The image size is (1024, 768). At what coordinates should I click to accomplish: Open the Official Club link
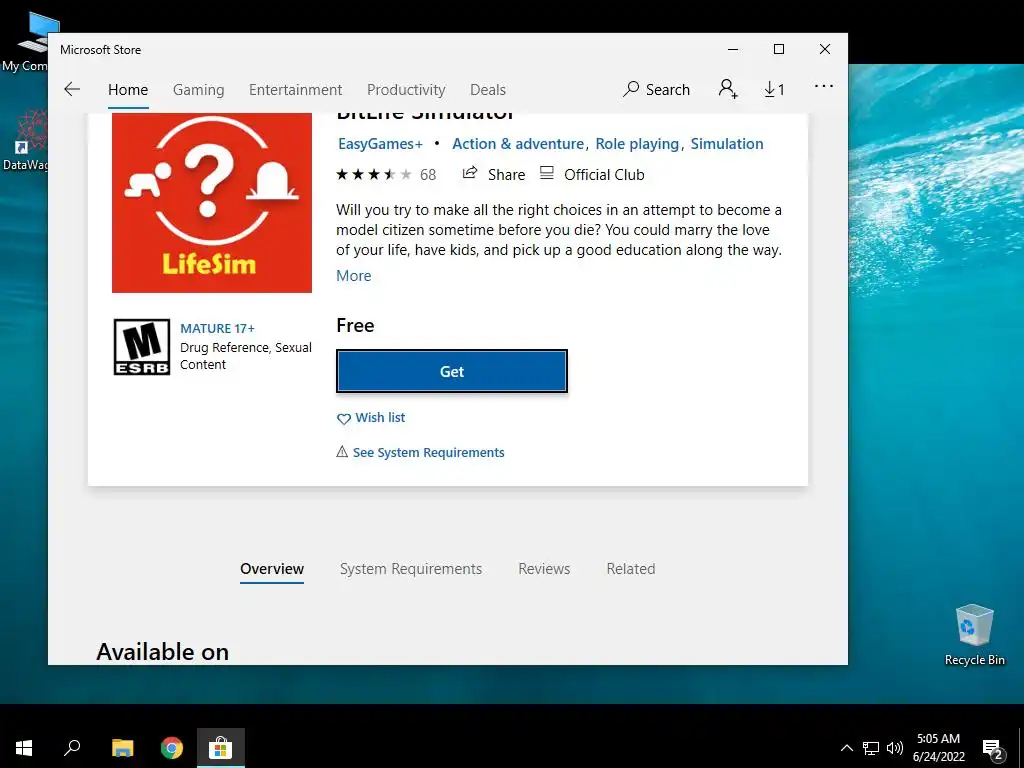tap(592, 174)
